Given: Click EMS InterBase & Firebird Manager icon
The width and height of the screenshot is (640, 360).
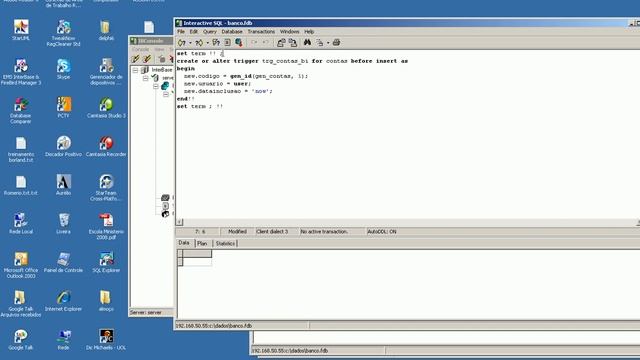Looking at the screenshot, I should [21, 72].
